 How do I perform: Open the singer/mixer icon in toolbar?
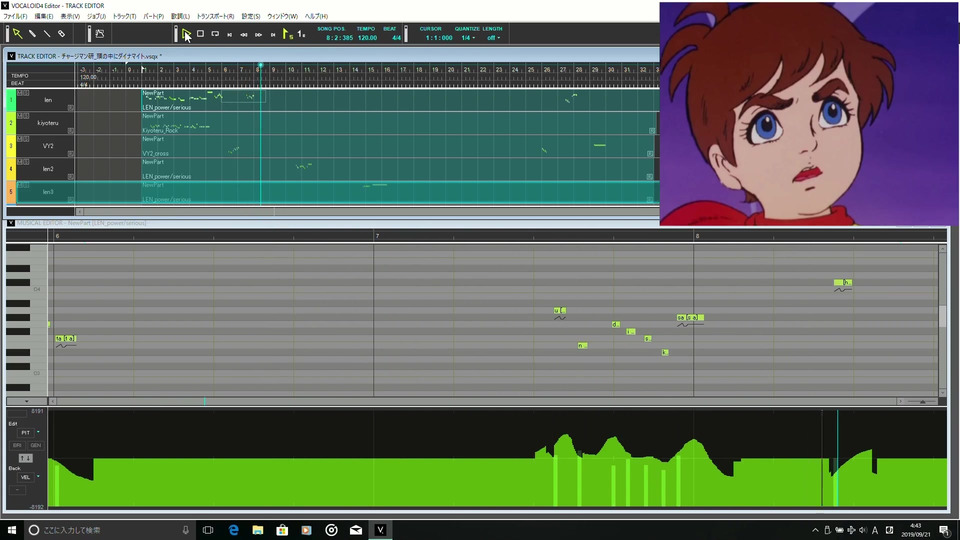pos(100,34)
